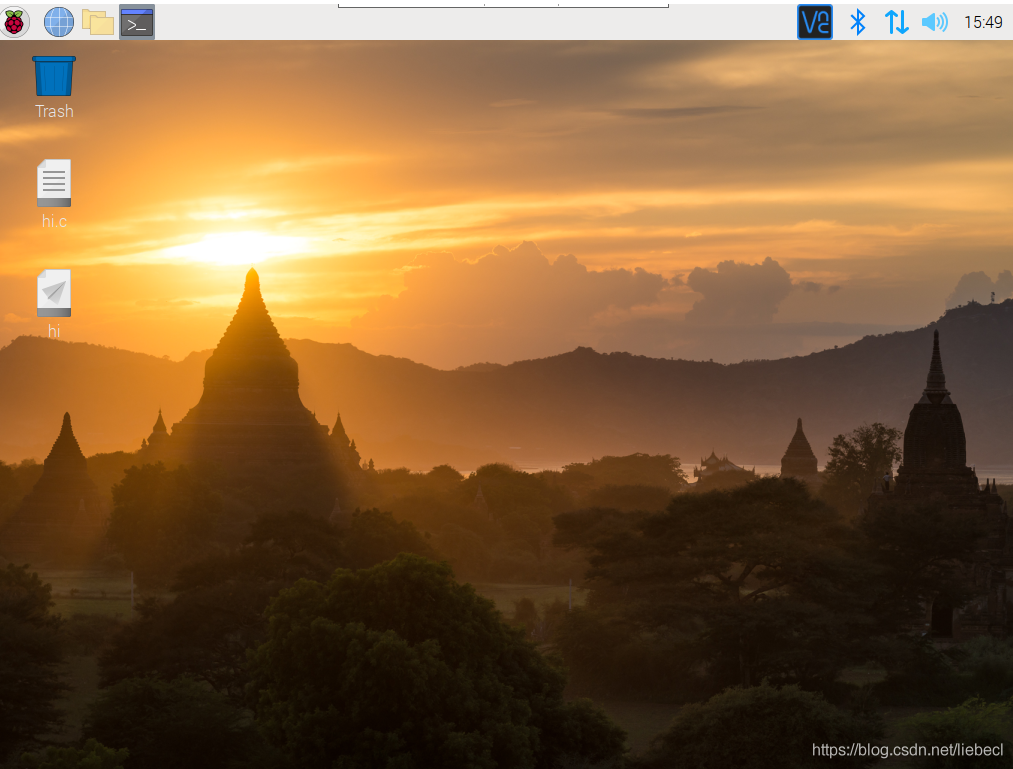Click the hi filename label
The width and height of the screenshot is (1013, 769).
tap(54, 331)
